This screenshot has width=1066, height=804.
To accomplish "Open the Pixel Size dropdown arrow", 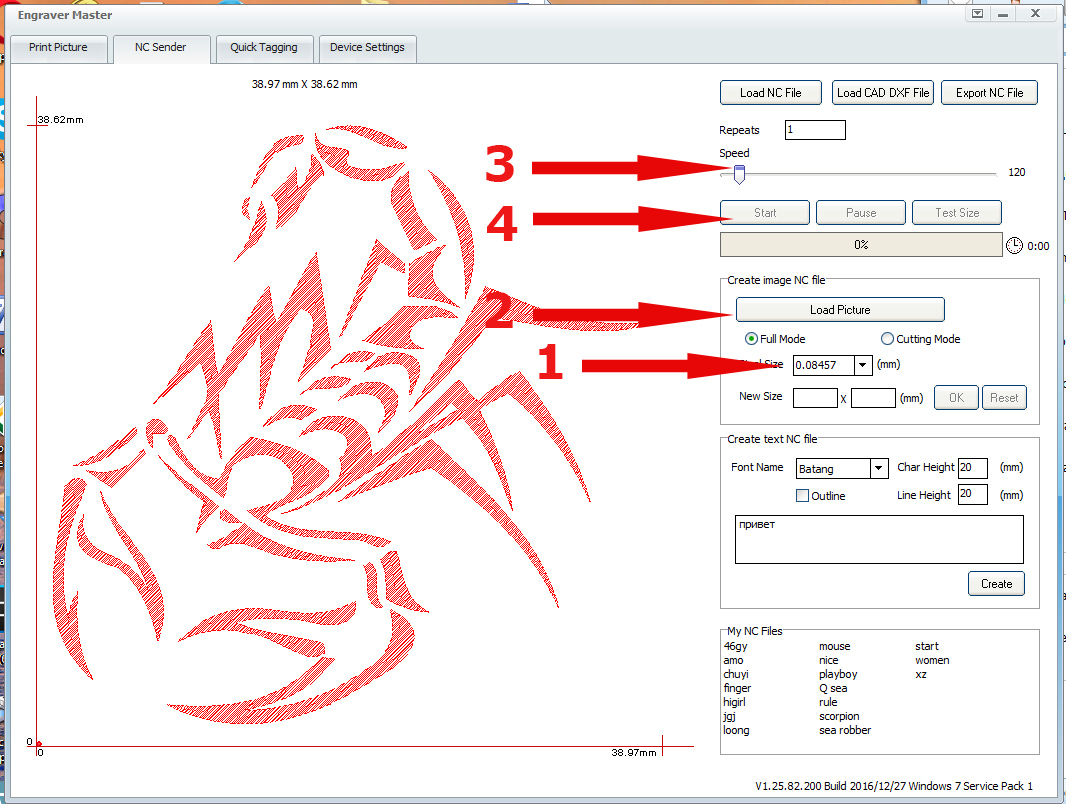I will coord(863,365).
